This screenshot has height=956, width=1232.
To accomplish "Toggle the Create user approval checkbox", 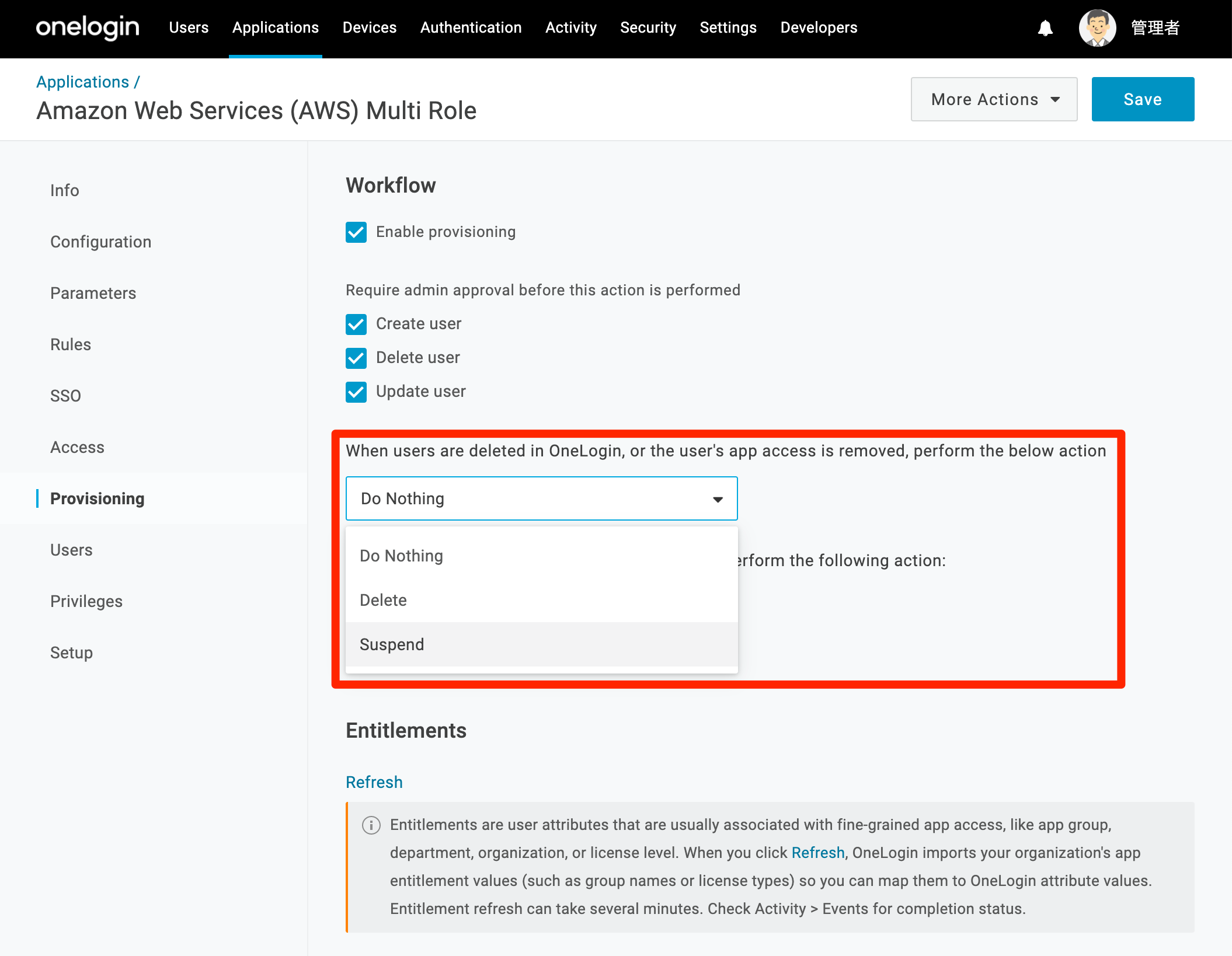I will (x=356, y=324).
